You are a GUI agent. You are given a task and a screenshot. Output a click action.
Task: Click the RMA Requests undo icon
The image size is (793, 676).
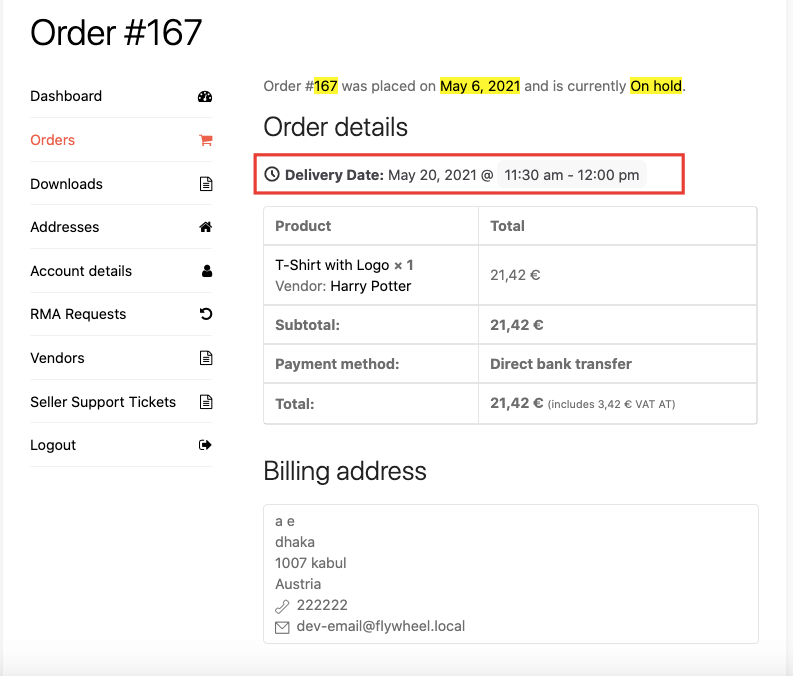pyautogui.click(x=206, y=314)
